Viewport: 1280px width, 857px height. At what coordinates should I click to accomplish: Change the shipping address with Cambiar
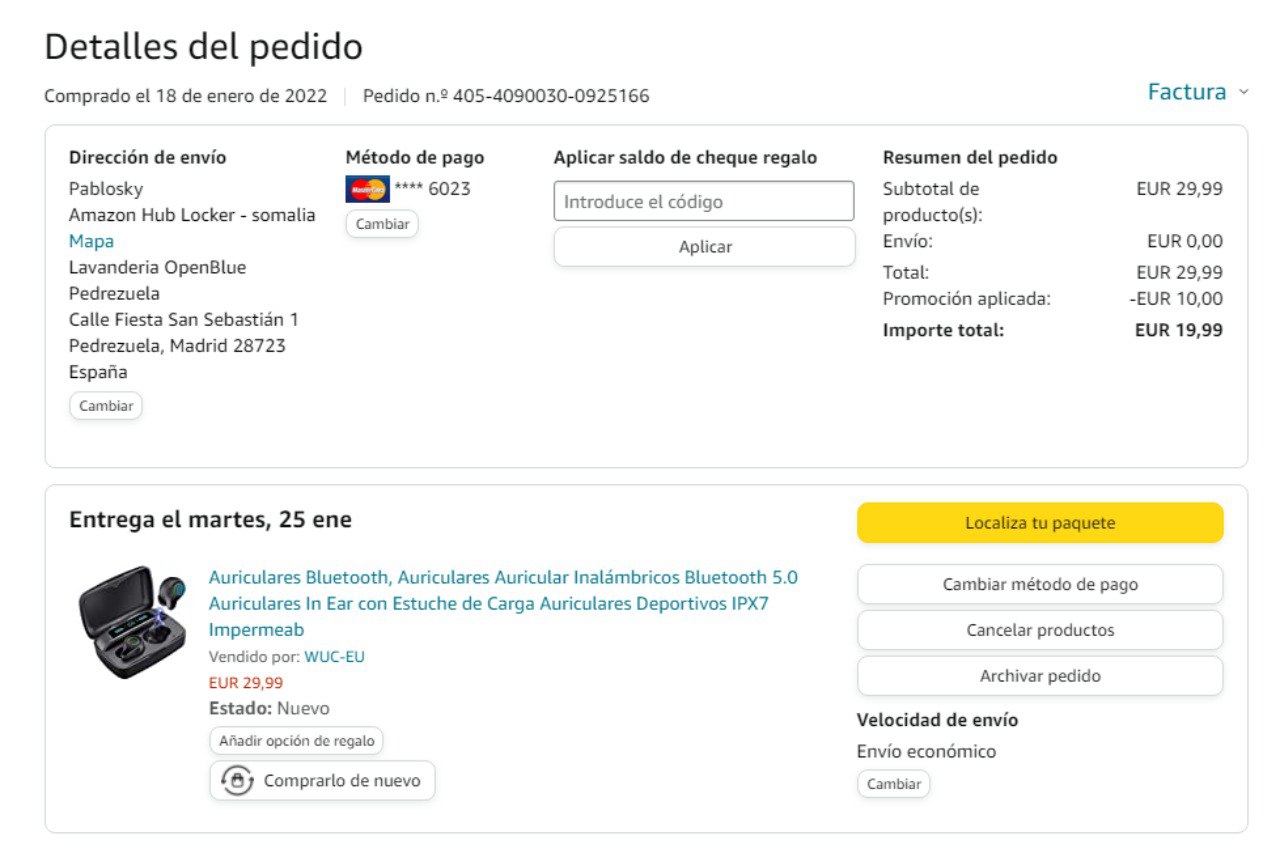point(106,406)
